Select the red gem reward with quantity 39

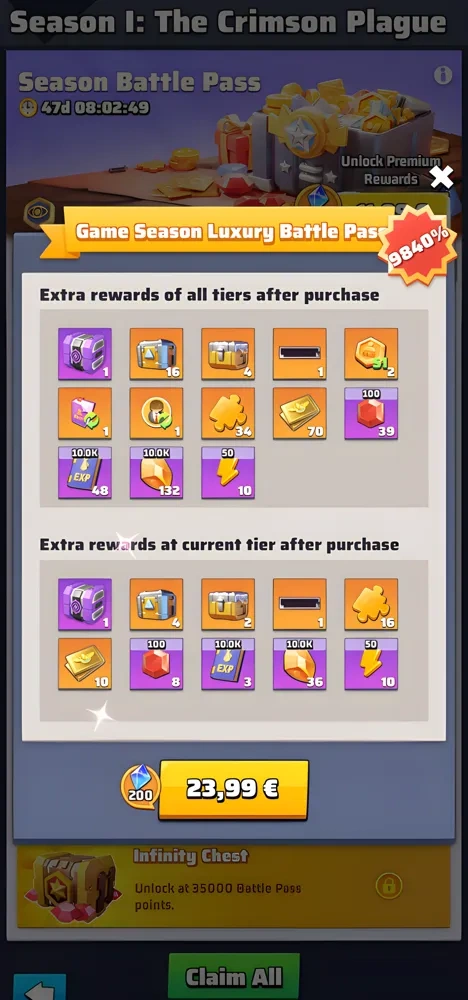point(371,413)
